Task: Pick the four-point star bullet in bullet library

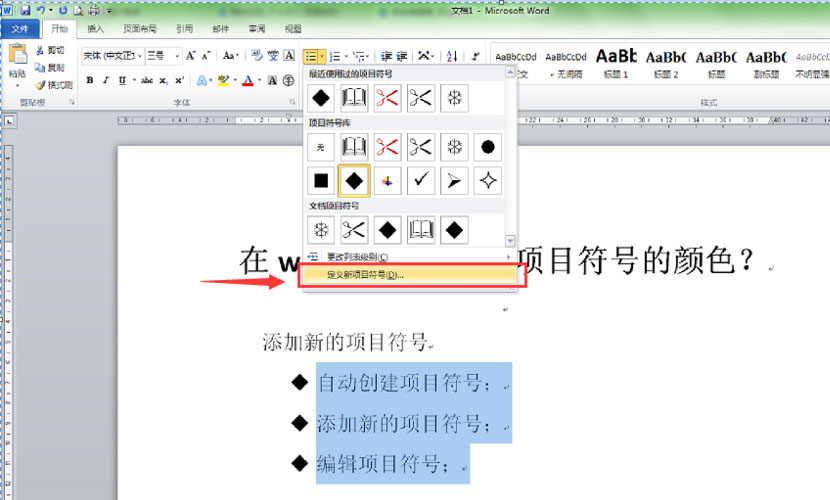Action: 488,180
